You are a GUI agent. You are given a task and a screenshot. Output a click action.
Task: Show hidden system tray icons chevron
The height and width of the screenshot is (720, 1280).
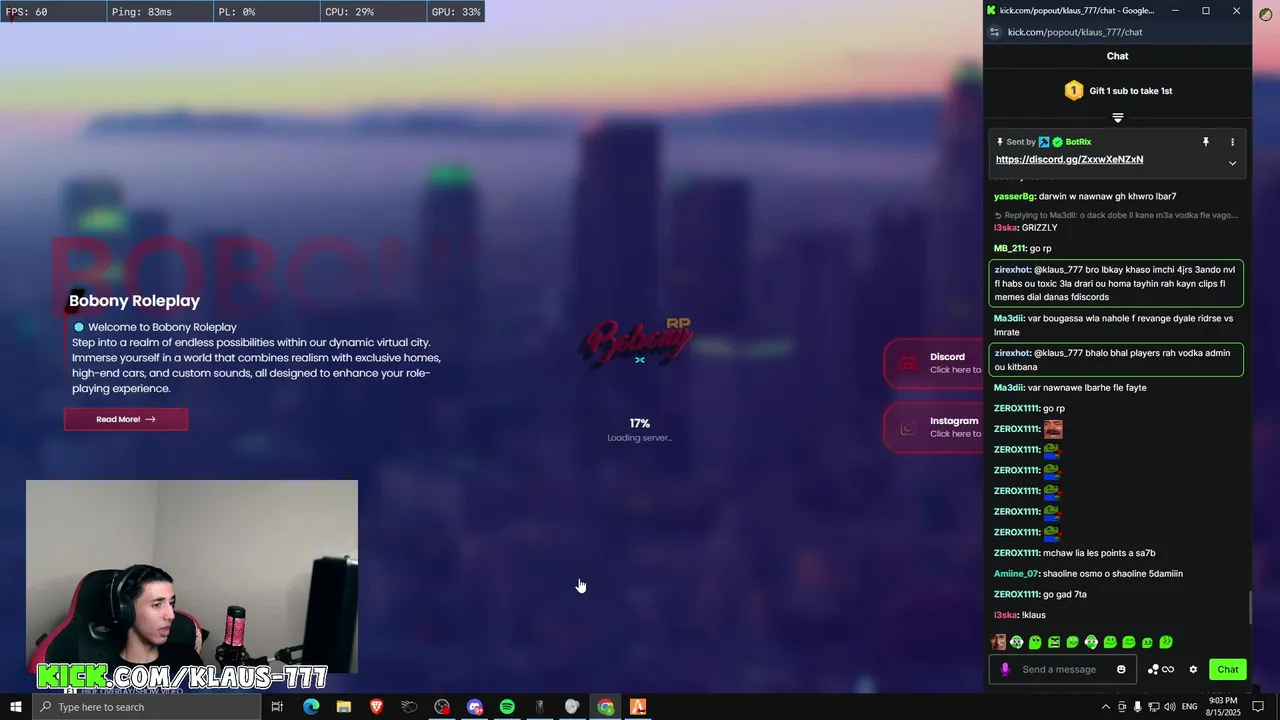click(1105, 707)
